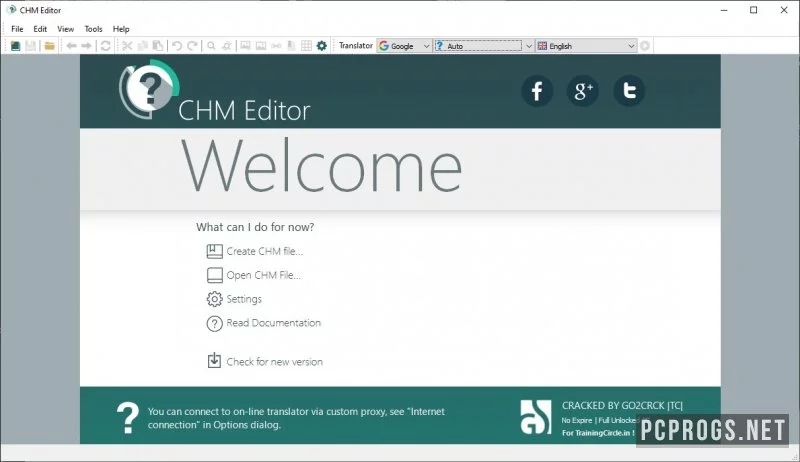Click the Forward arrow toolbar icon

pyautogui.click(x=87, y=46)
